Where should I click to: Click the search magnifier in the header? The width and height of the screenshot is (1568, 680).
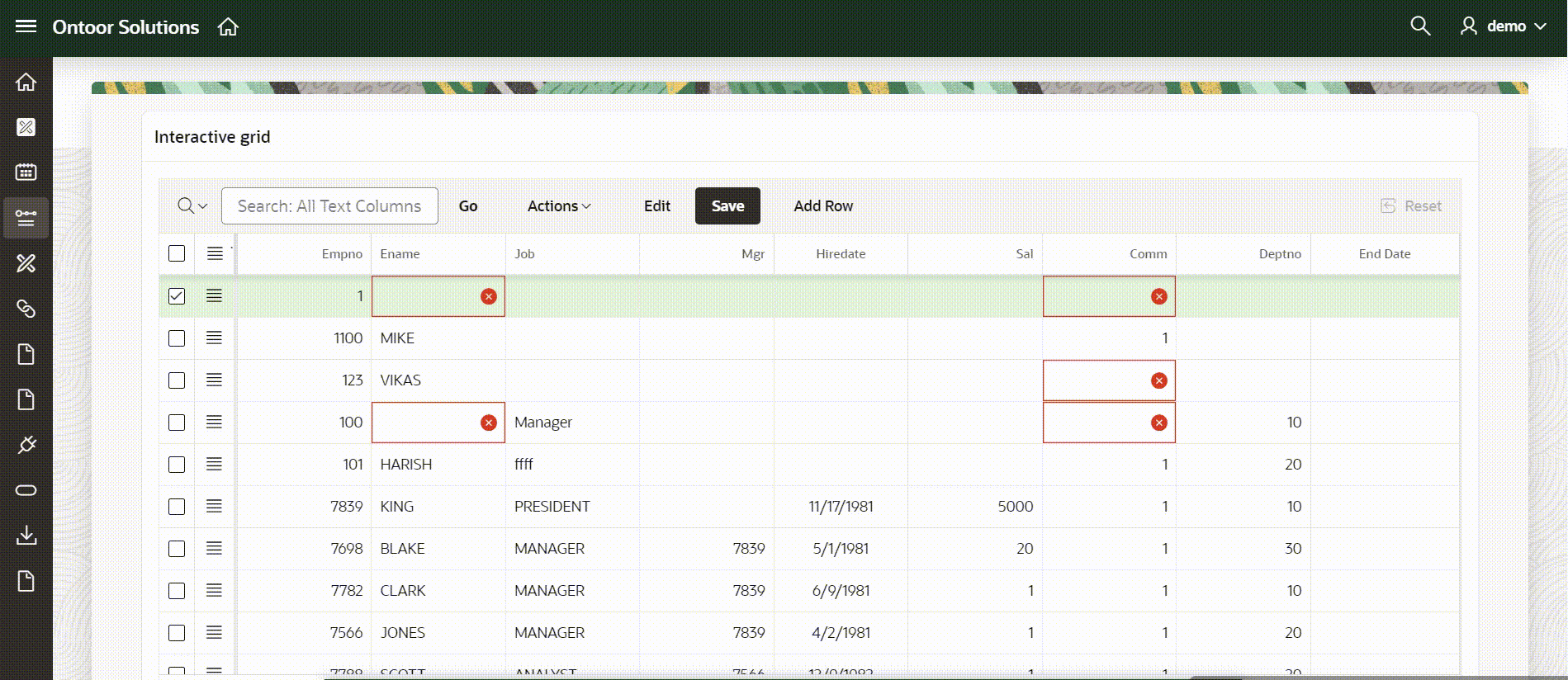[1419, 26]
